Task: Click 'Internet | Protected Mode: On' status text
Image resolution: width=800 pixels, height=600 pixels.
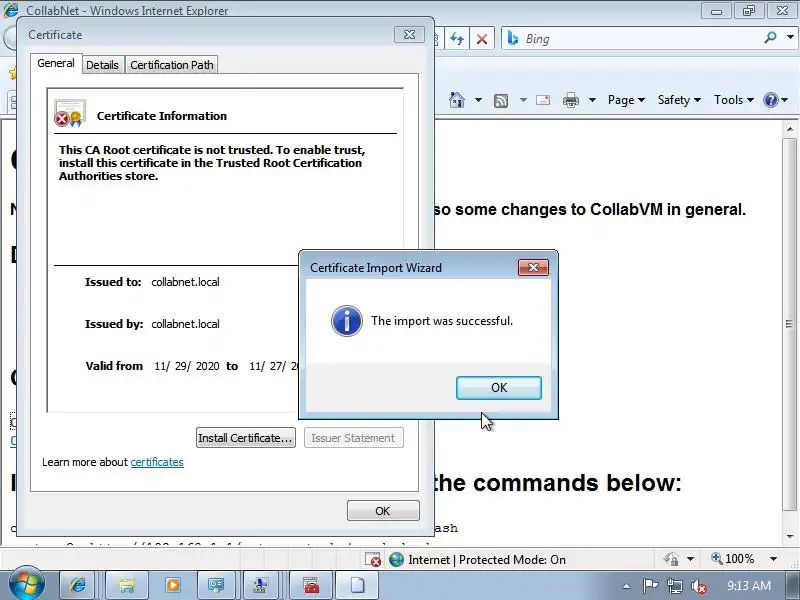Action: click(x=487, y=560)
